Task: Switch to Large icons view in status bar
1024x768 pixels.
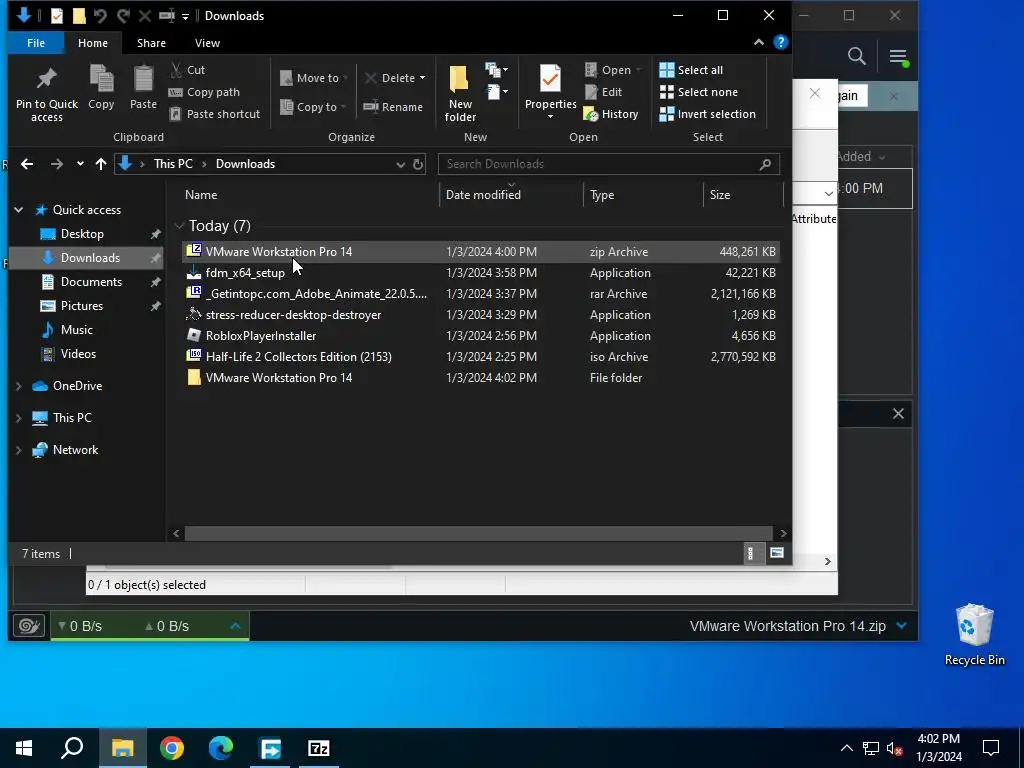Action: click(776, 554)
